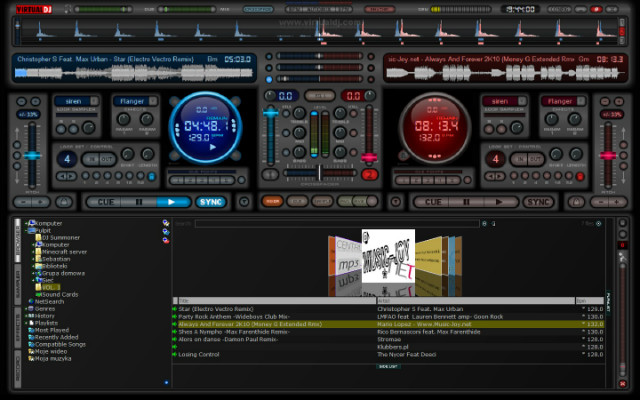Sync the left deck with SYNC button
The image size is (640, 400).
point(211,202)
